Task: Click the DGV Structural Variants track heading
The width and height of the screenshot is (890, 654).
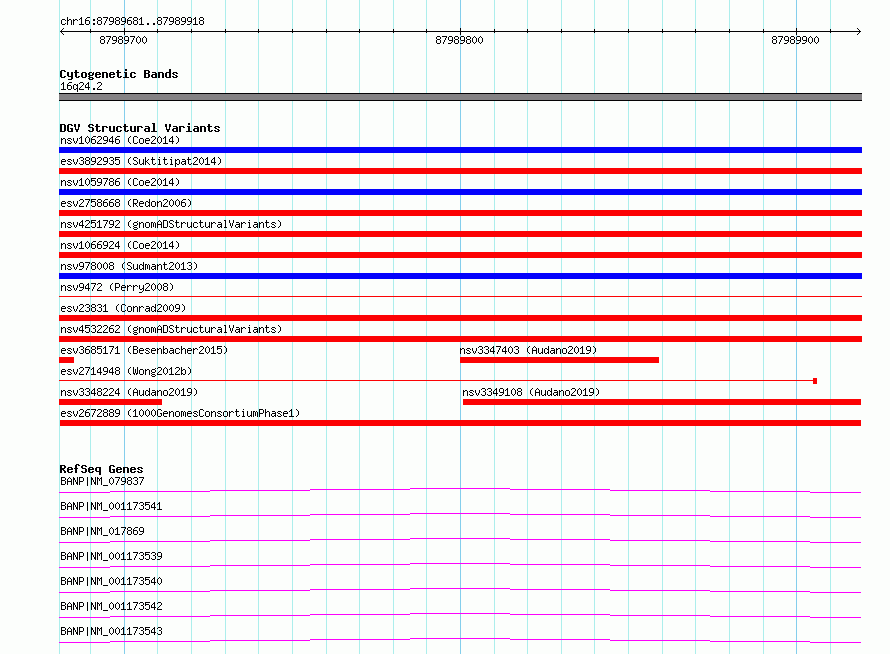Action: (140, 128)
